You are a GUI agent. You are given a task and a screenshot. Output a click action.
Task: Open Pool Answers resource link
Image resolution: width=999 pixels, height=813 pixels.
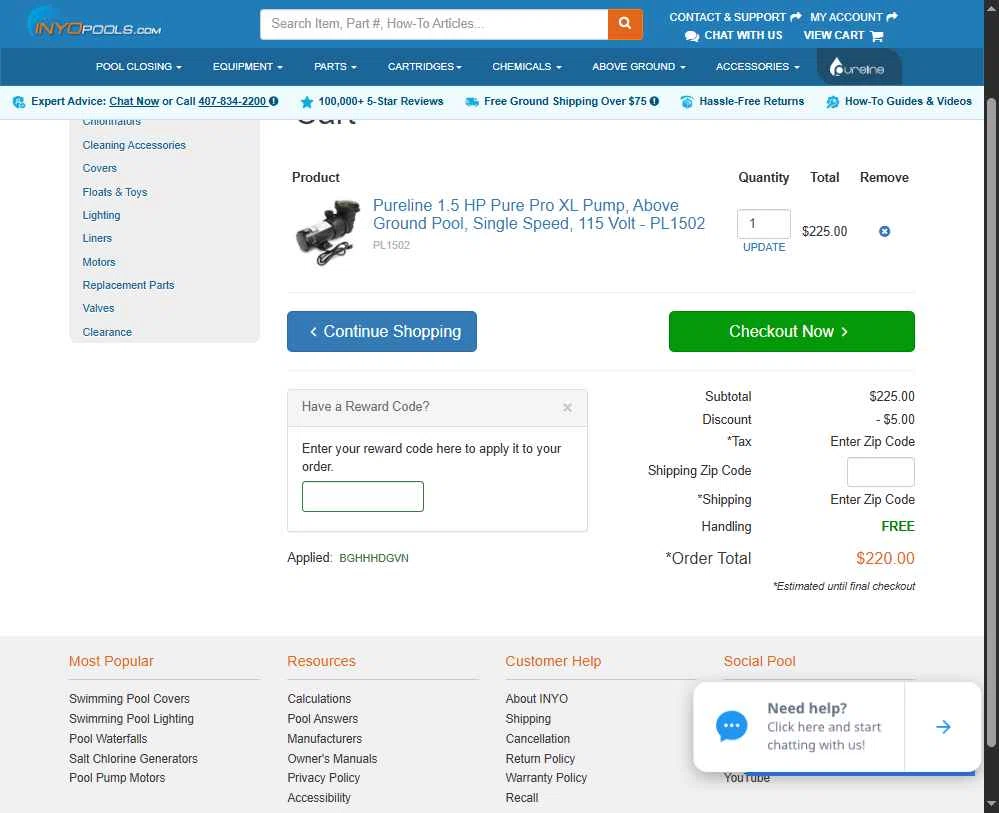[322, 719]
